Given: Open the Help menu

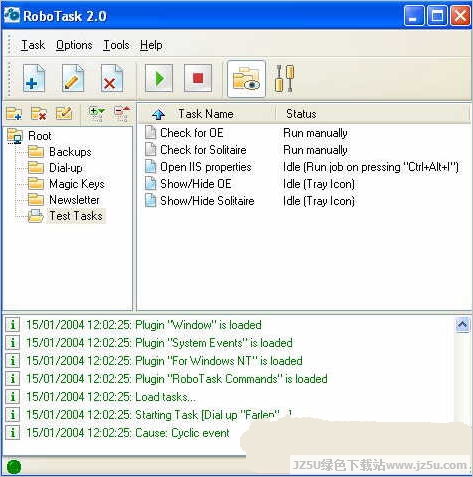Looking at the screenshot, I should (x=151, y=45).
